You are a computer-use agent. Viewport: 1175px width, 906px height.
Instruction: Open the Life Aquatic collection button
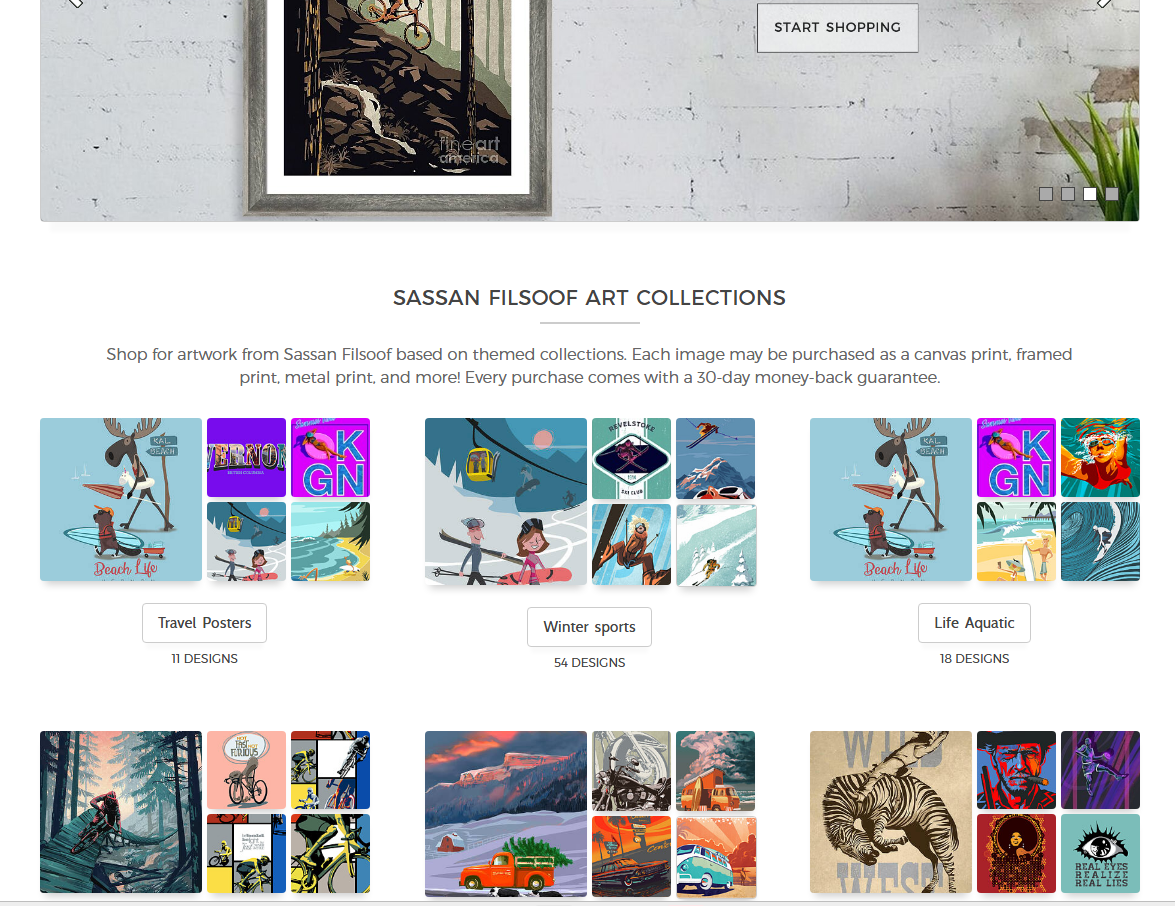coord(974,623)
